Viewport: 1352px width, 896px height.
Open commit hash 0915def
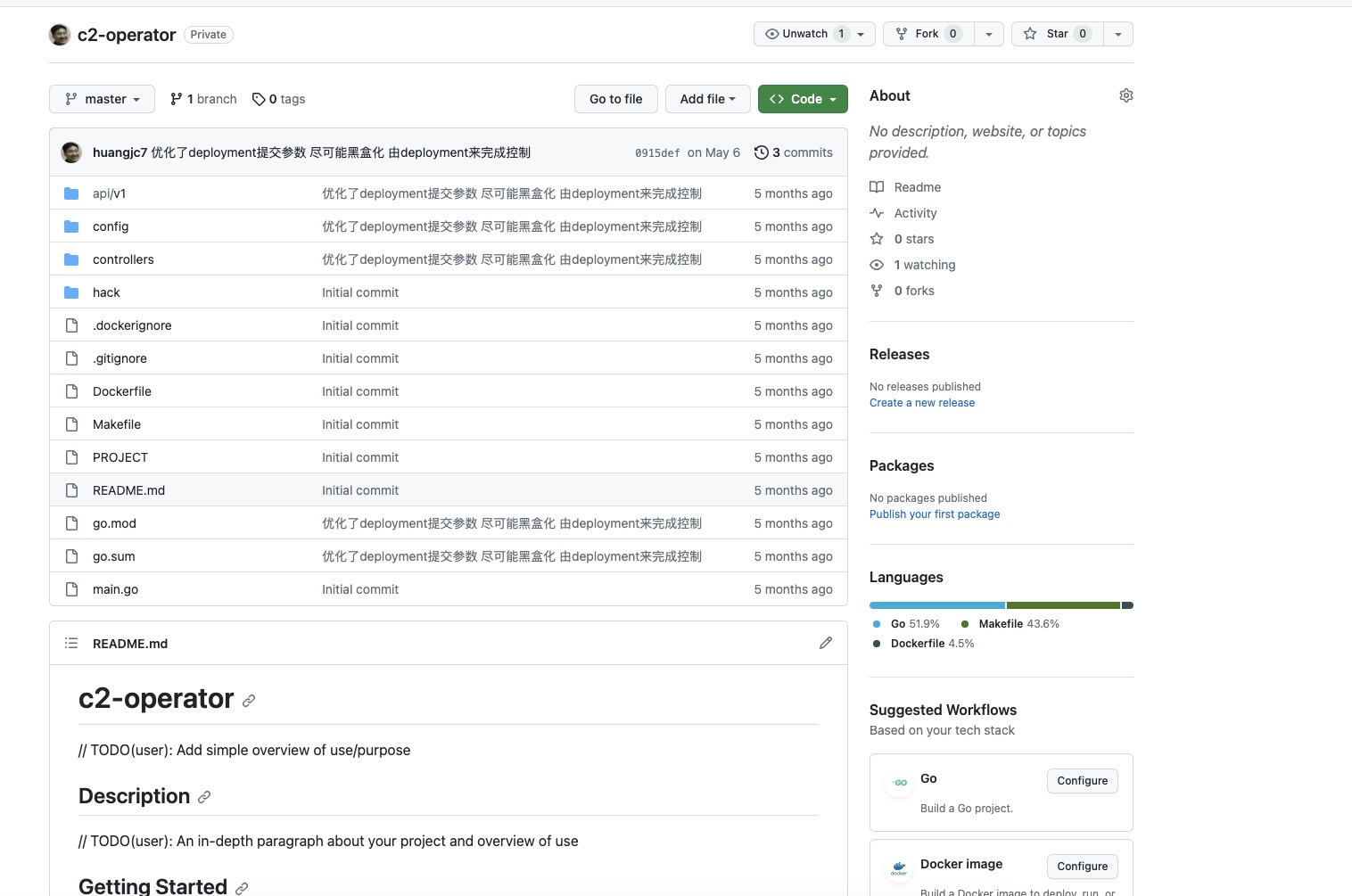pyautogui.click(x=657, y=153)
